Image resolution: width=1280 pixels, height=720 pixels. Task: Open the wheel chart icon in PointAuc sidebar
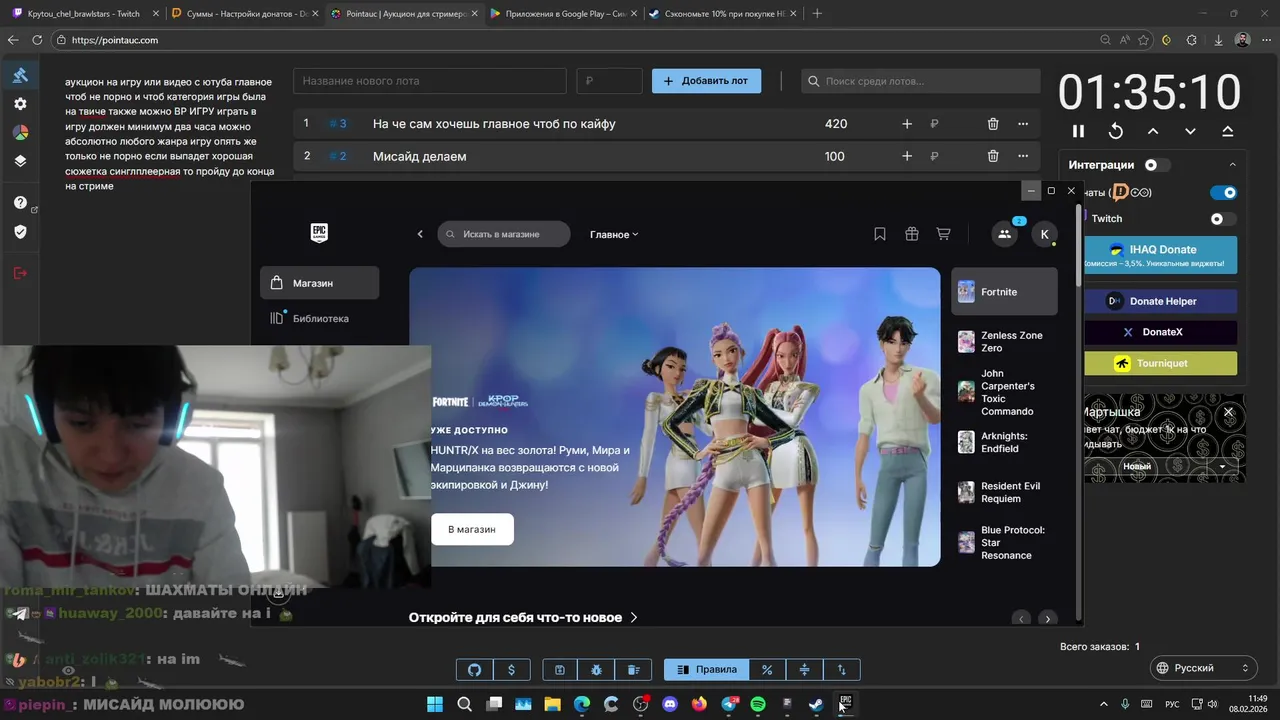(x=20, y=132)
